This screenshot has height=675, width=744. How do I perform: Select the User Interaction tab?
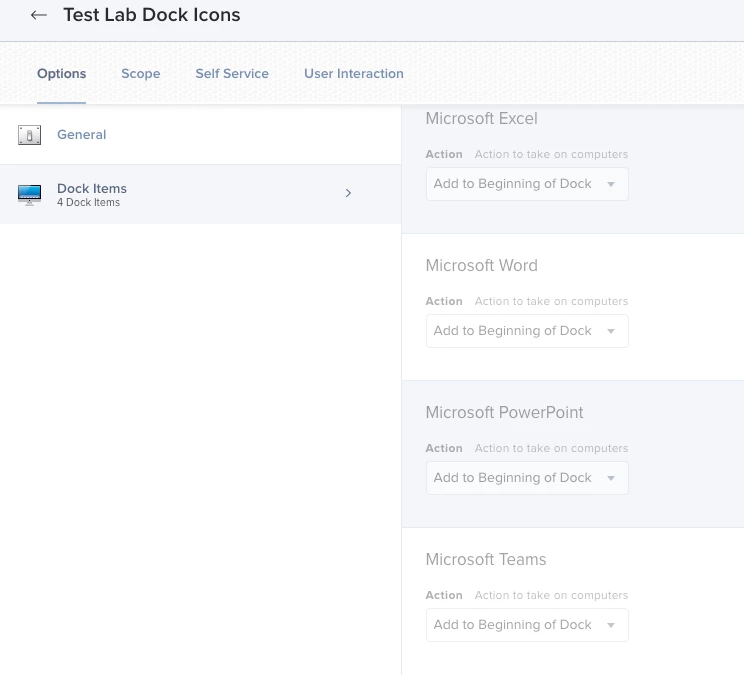tap(354, 73)
